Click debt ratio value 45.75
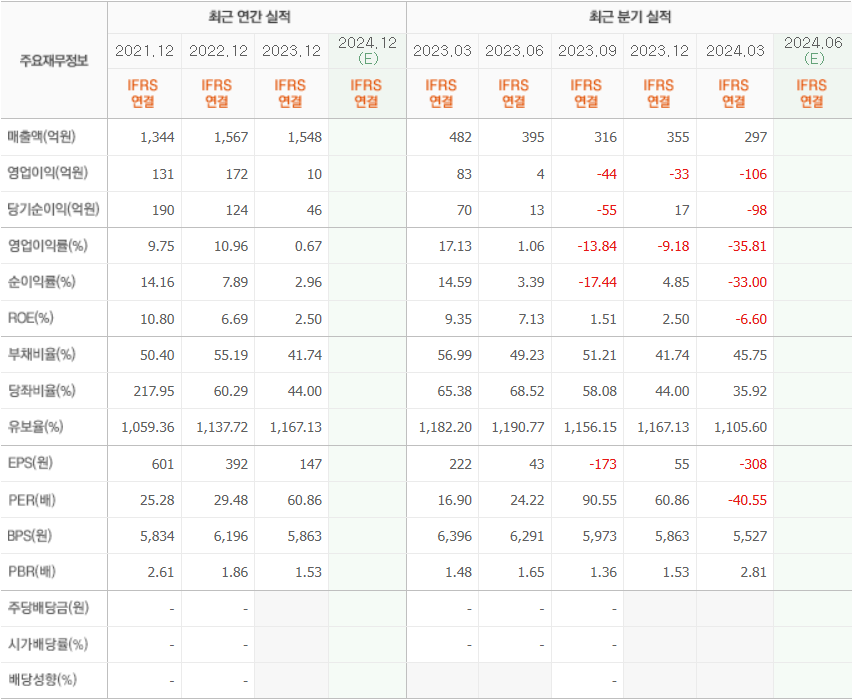 tap(750, 355)
